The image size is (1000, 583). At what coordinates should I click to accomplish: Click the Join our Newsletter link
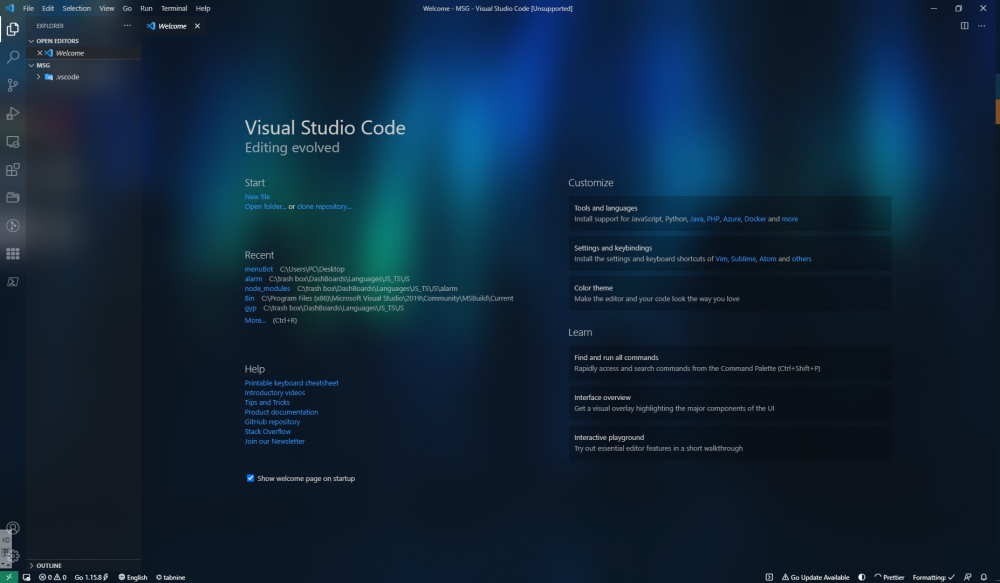274,441
